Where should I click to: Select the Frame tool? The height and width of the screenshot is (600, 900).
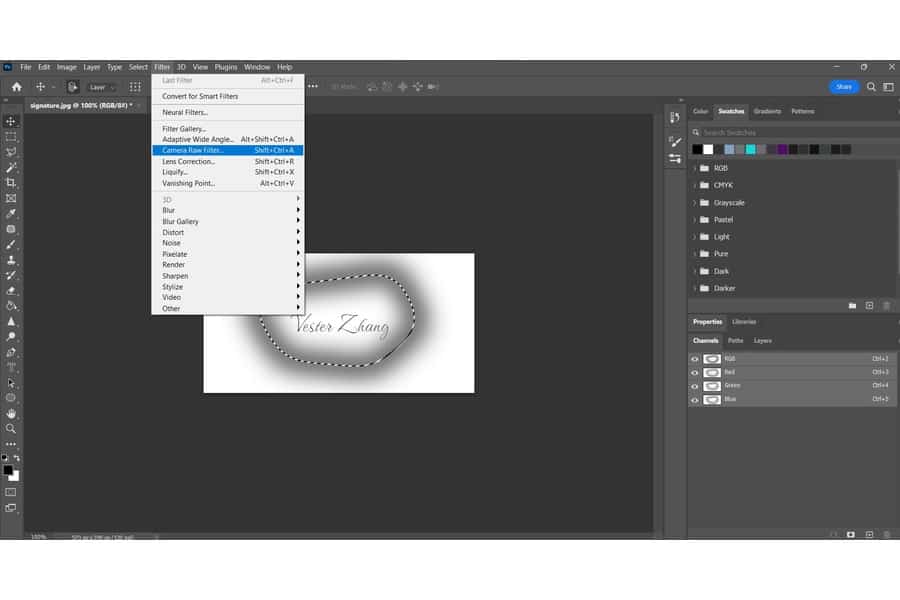tap(11, 198)
